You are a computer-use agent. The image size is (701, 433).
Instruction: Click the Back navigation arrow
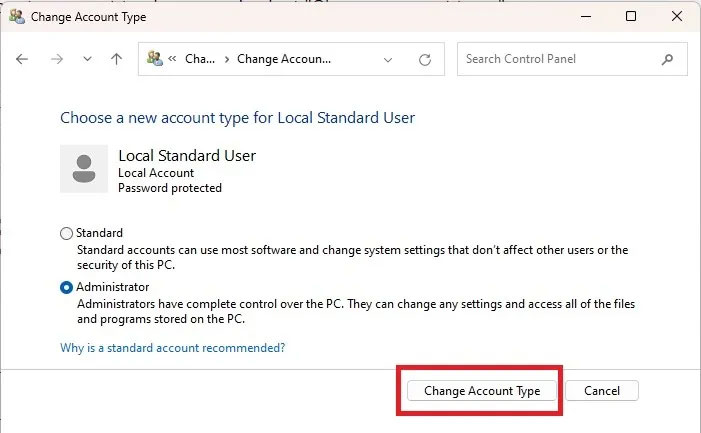23,59
